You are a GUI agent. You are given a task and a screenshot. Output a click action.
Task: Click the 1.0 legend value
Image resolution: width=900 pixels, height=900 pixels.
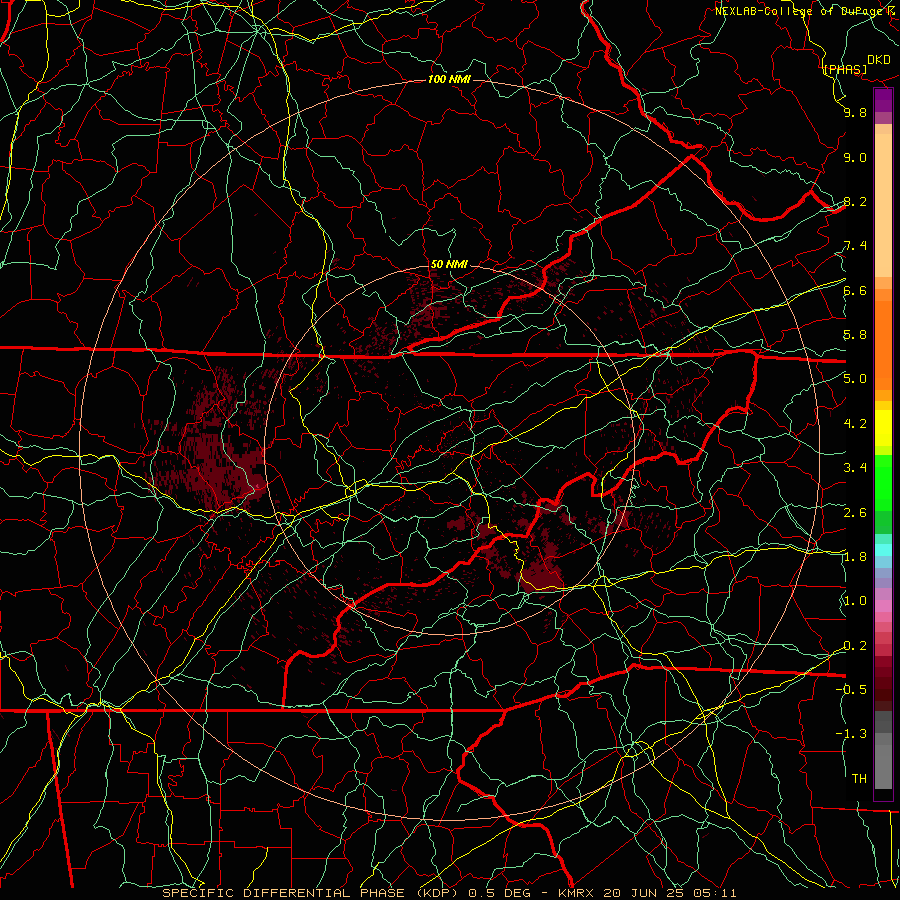click(x=855, y=601)
